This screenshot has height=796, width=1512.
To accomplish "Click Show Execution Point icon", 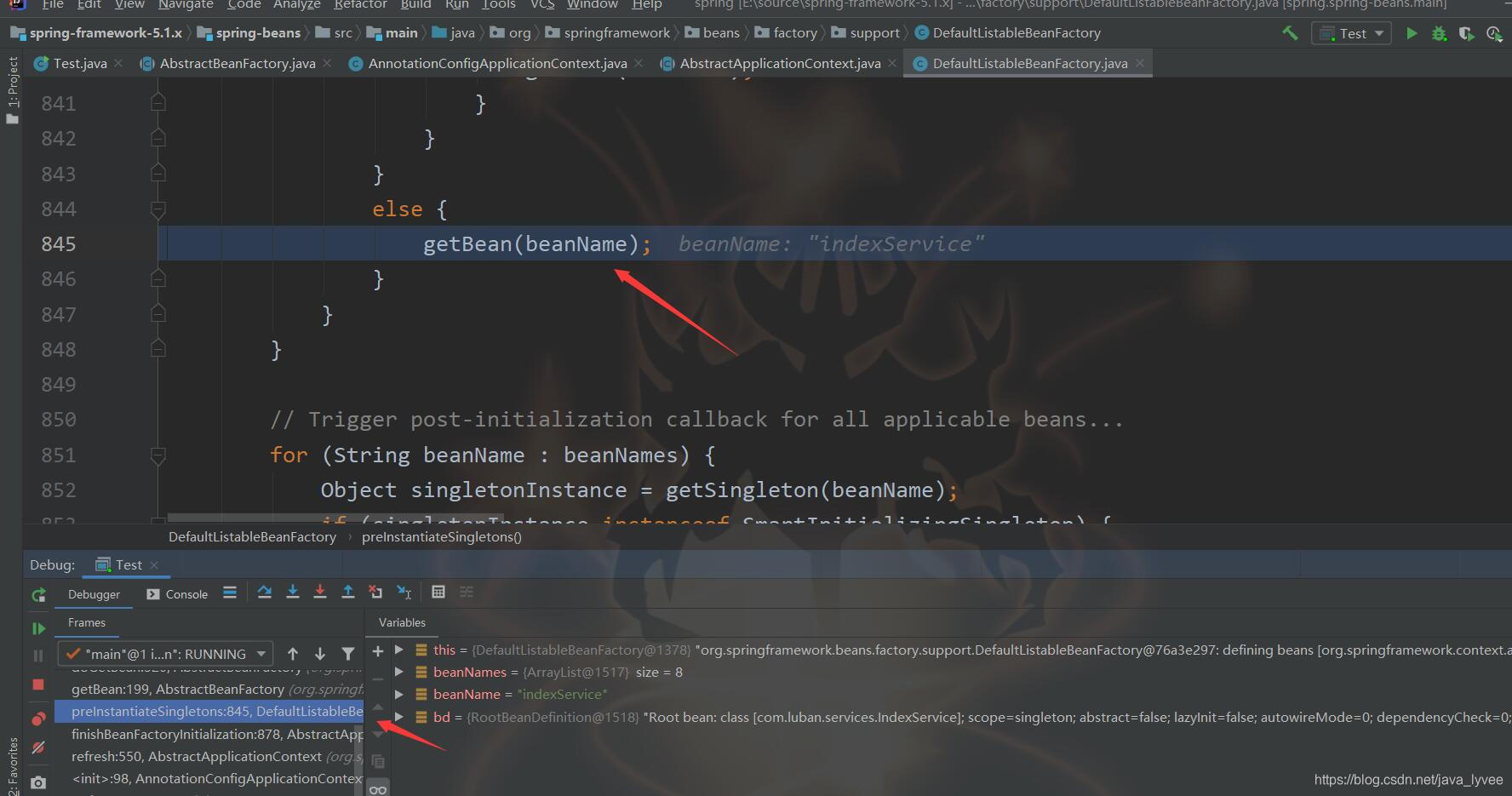I will [230, 593].
